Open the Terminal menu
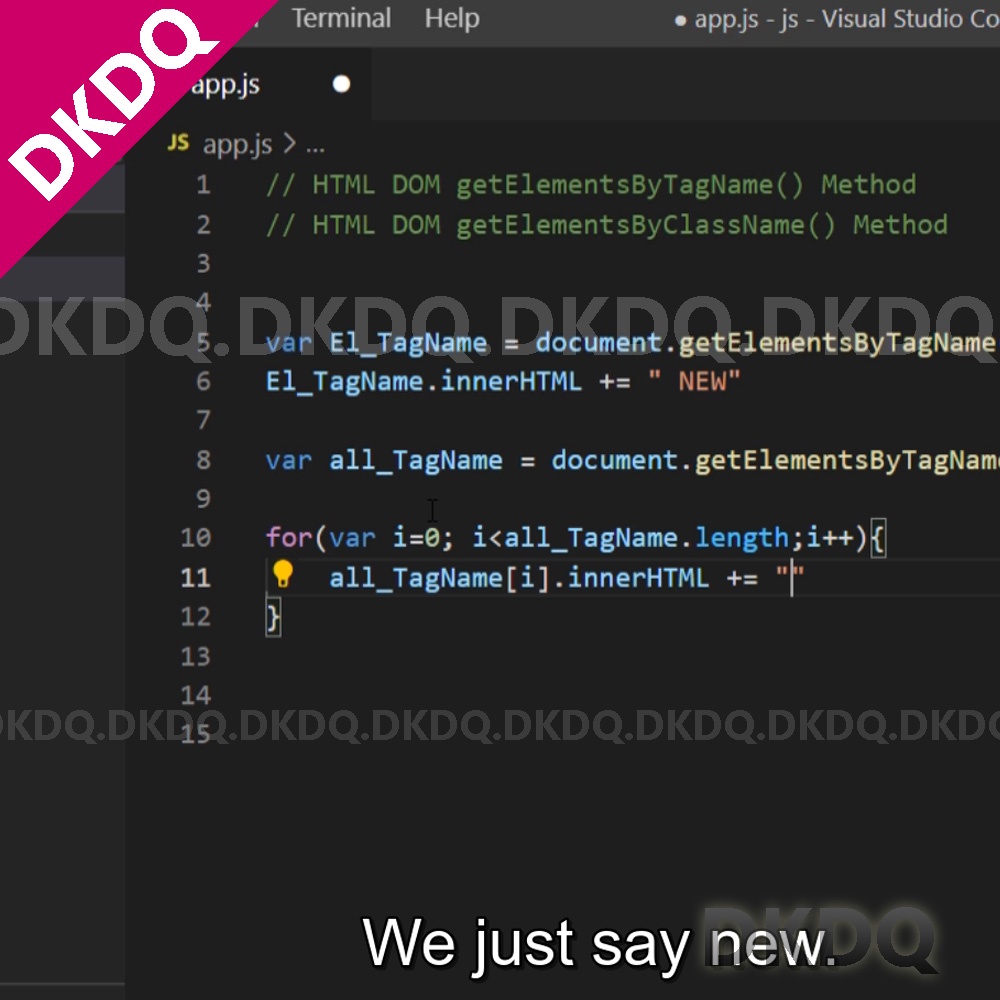Viewport: 1000px width, 1000px height. click(341, 18)
